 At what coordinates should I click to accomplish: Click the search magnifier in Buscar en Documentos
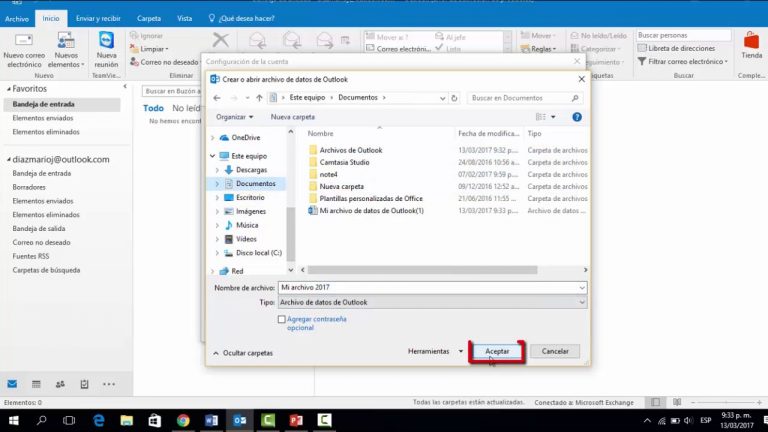pyautogui.click(x=575, y=98)
